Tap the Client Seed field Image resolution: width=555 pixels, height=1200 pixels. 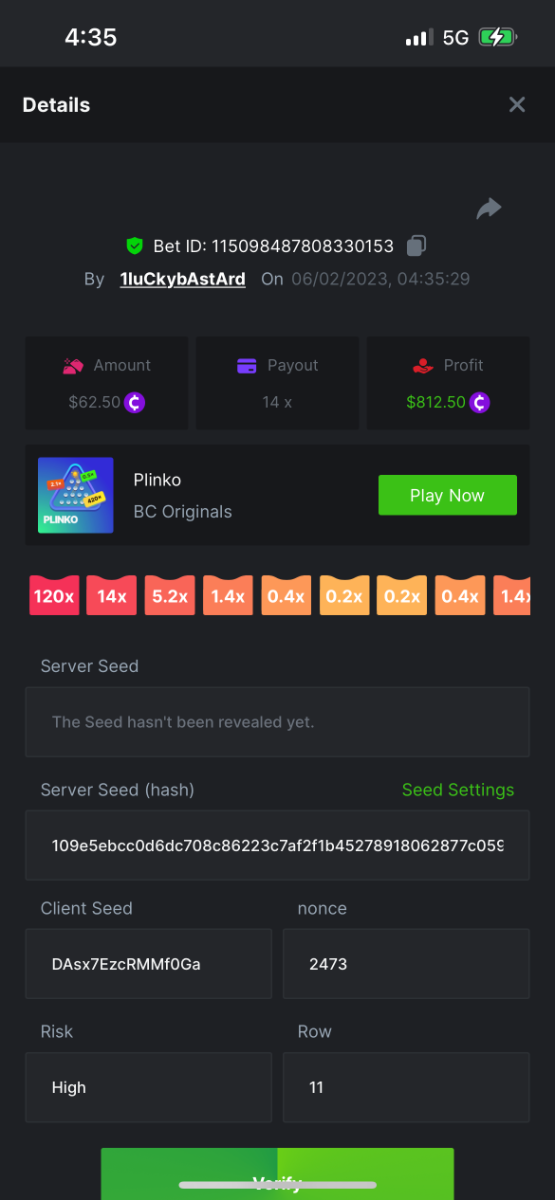[148, 964]
